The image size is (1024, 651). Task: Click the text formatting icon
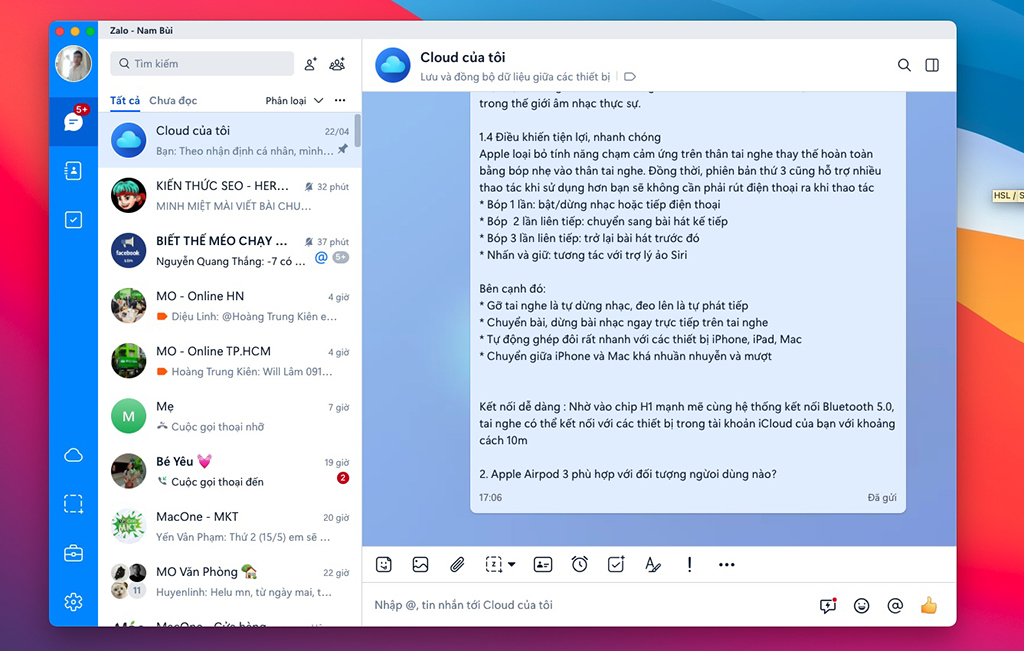point(652,564)
